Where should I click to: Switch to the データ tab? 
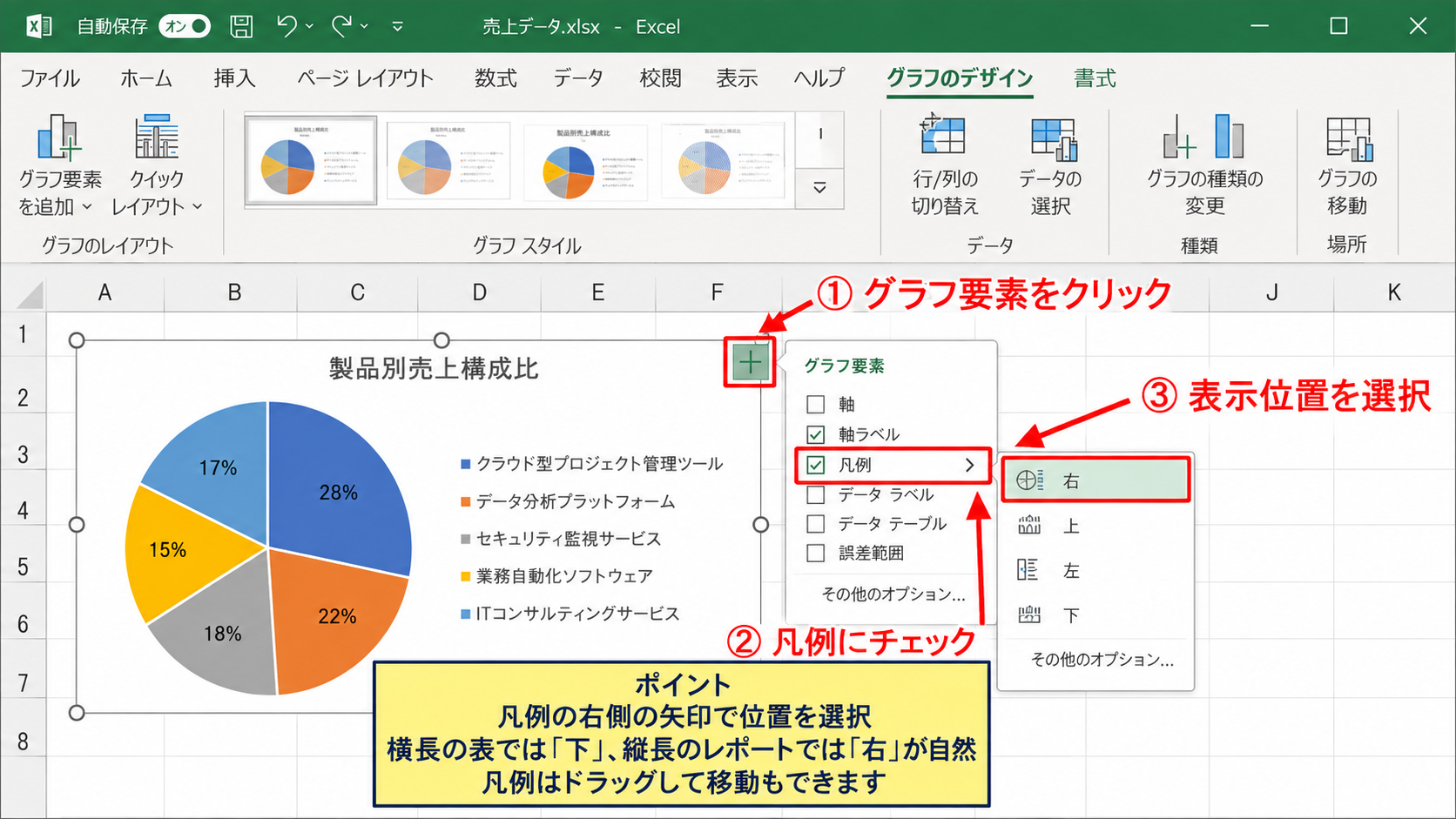pyautogui.click(x=578, y=78)
